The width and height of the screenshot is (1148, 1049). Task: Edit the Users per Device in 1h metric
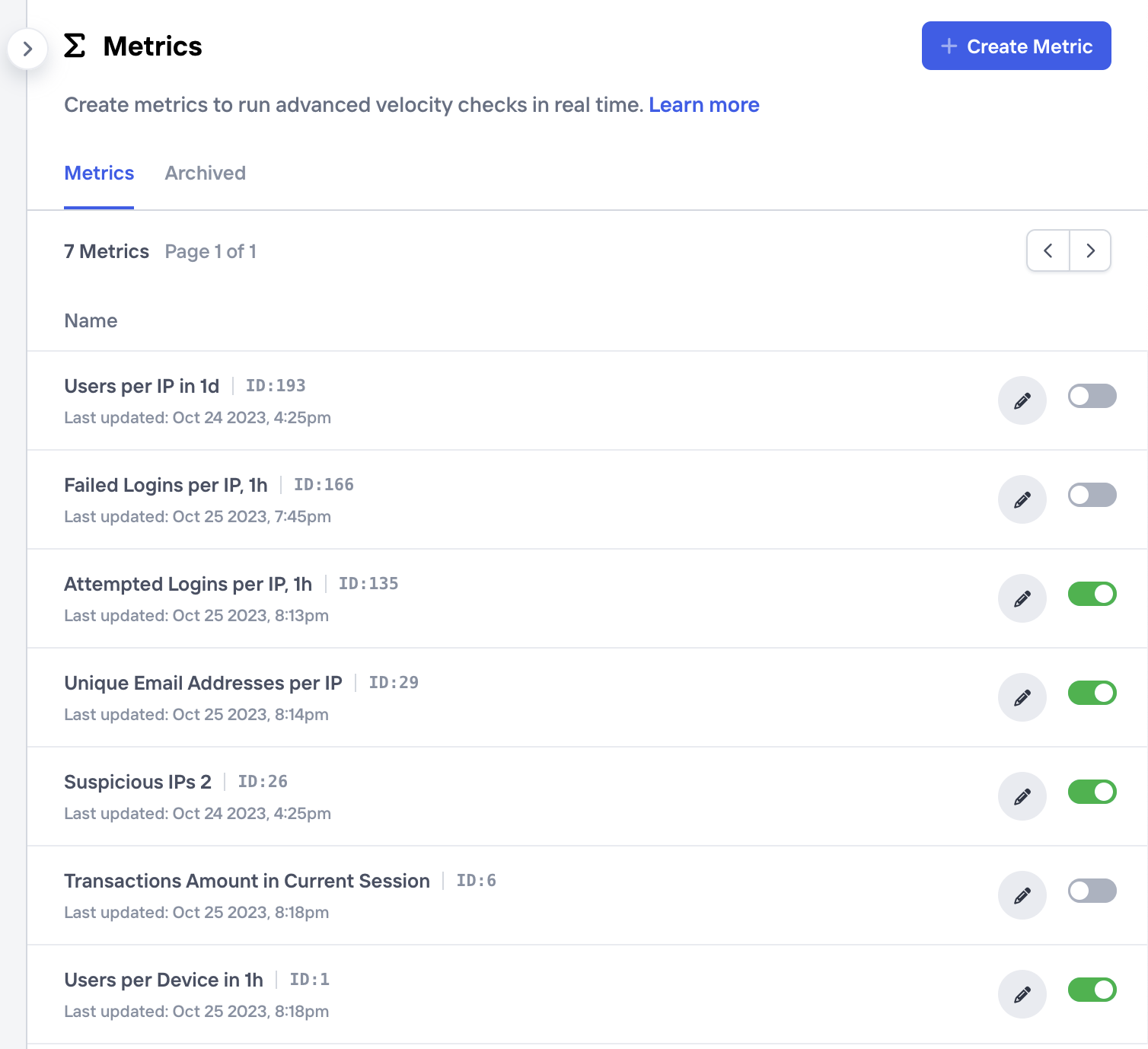1022,994
